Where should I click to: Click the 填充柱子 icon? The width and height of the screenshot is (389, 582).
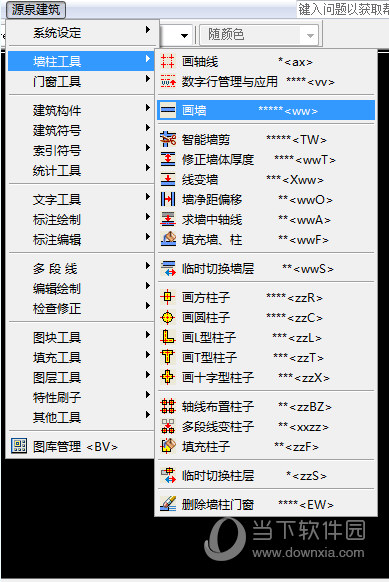click(x=167, y=447)
